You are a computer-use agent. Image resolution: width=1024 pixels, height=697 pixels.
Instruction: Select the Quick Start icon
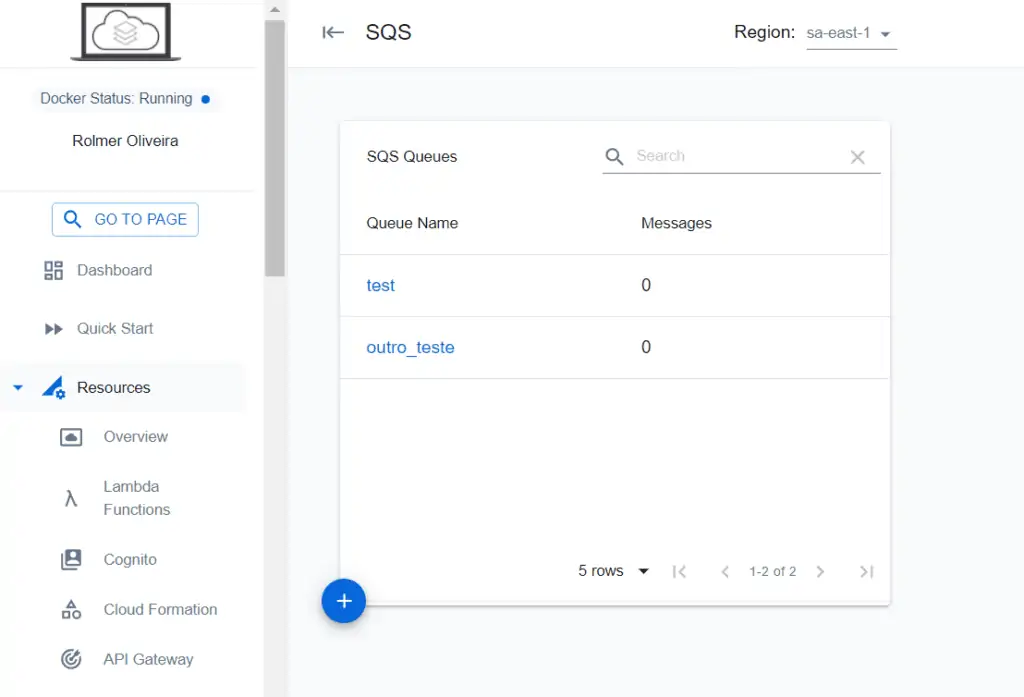[x=53, y=328]
